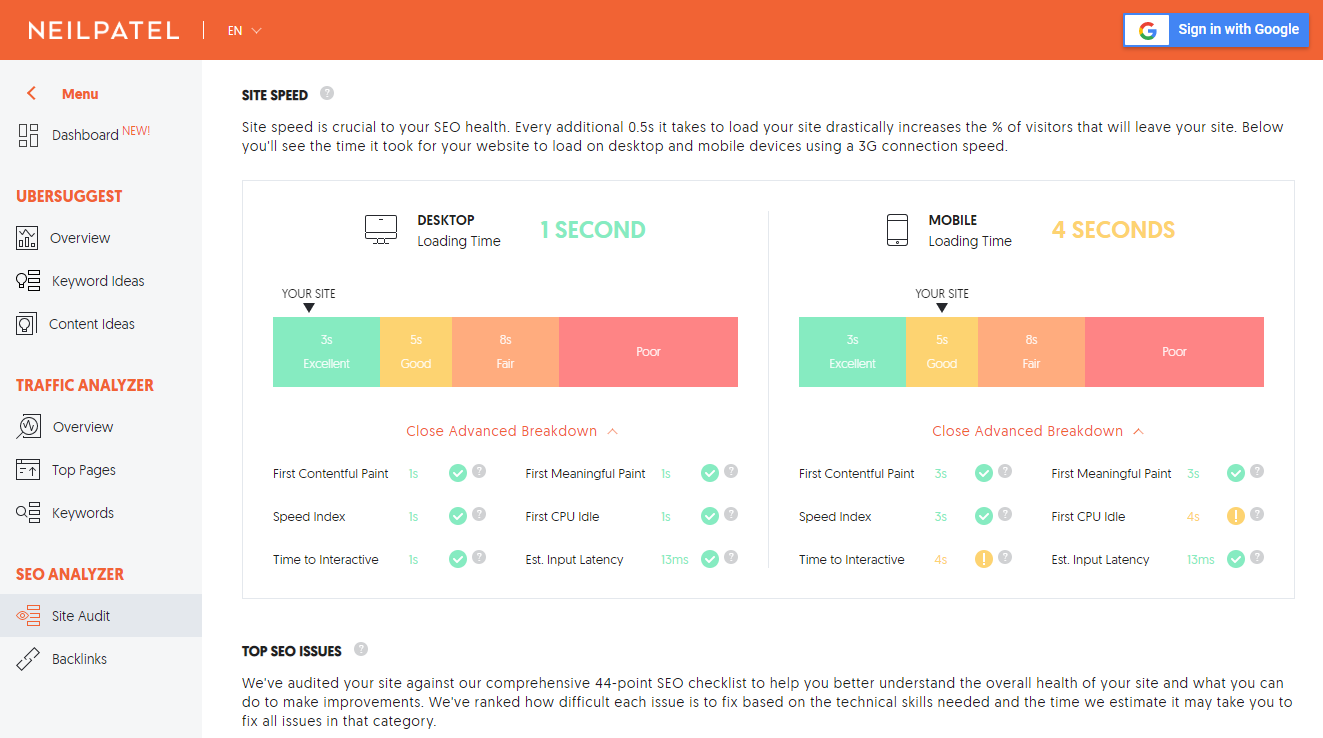1323x738 pixels.
Task: Click desktop First Contentful Paint green checkmark
Action: coord(458,473)
